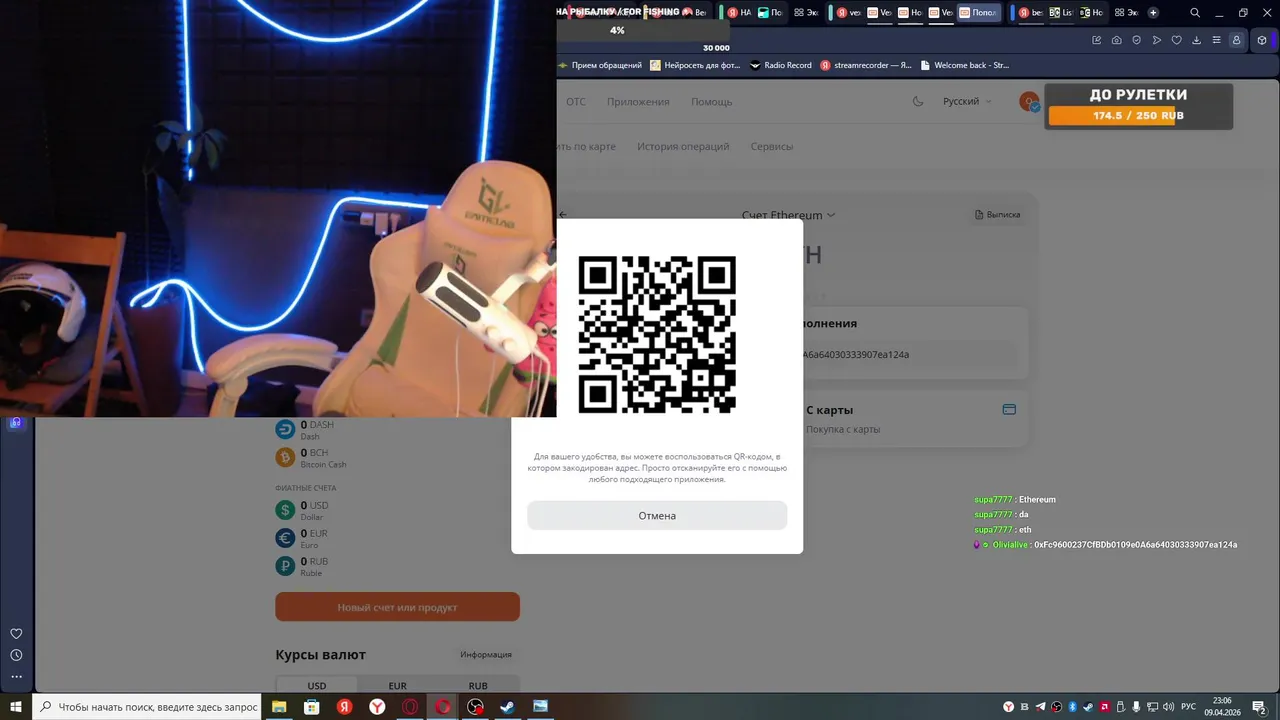Viewport: 1280px width, 720px height.
Task: Open the OTC menu item
Action: 576,102
